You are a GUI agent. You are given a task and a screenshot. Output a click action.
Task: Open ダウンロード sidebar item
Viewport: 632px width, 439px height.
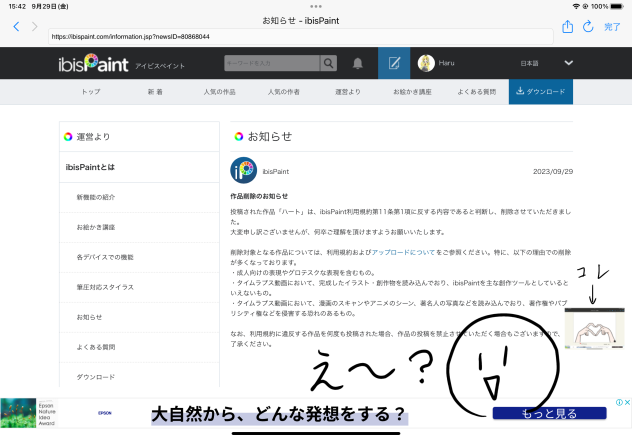139,377
